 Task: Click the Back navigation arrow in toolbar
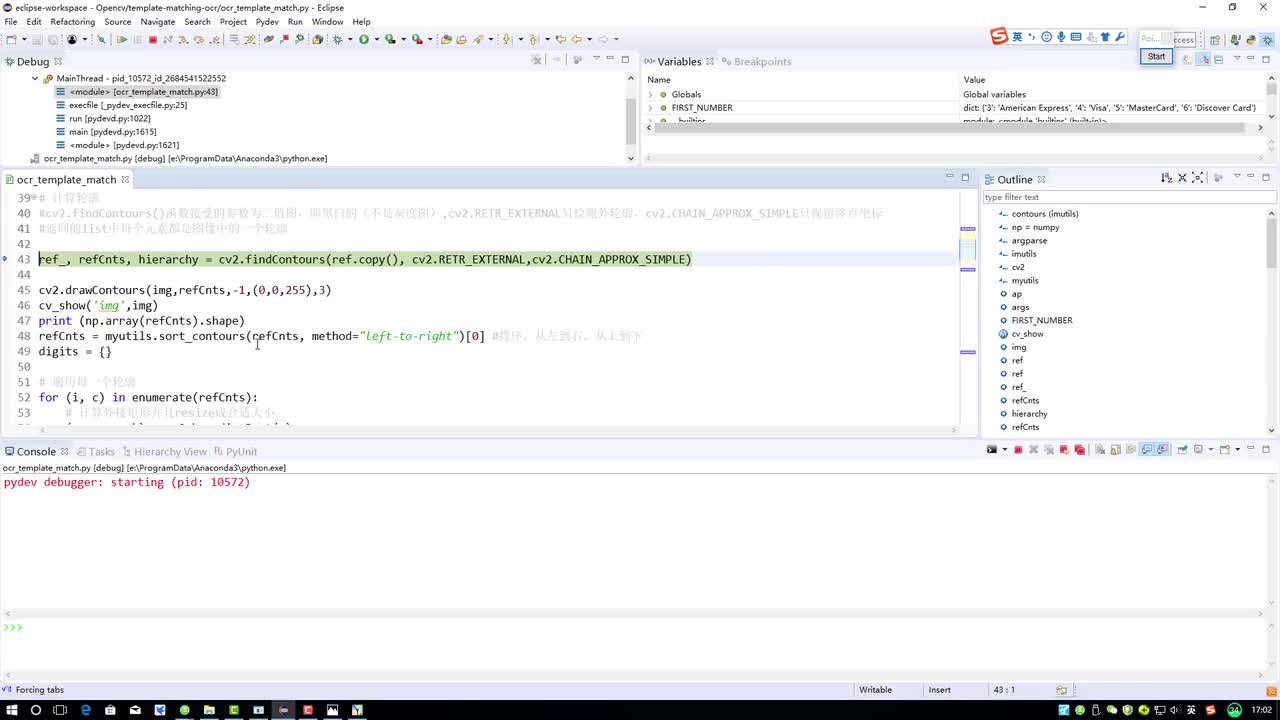(x=577, y=40)
